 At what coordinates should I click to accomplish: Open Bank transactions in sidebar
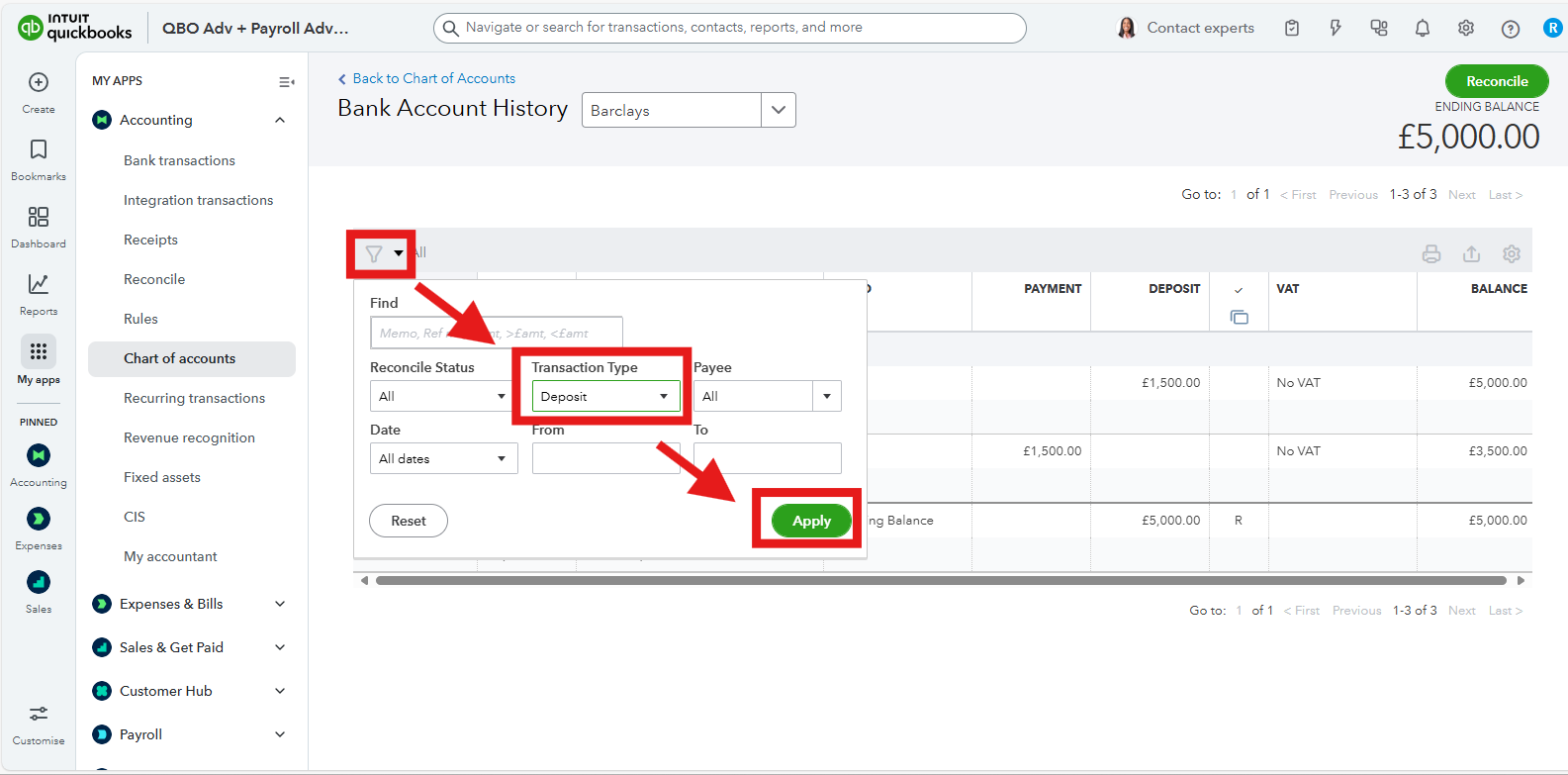[179, 160]
